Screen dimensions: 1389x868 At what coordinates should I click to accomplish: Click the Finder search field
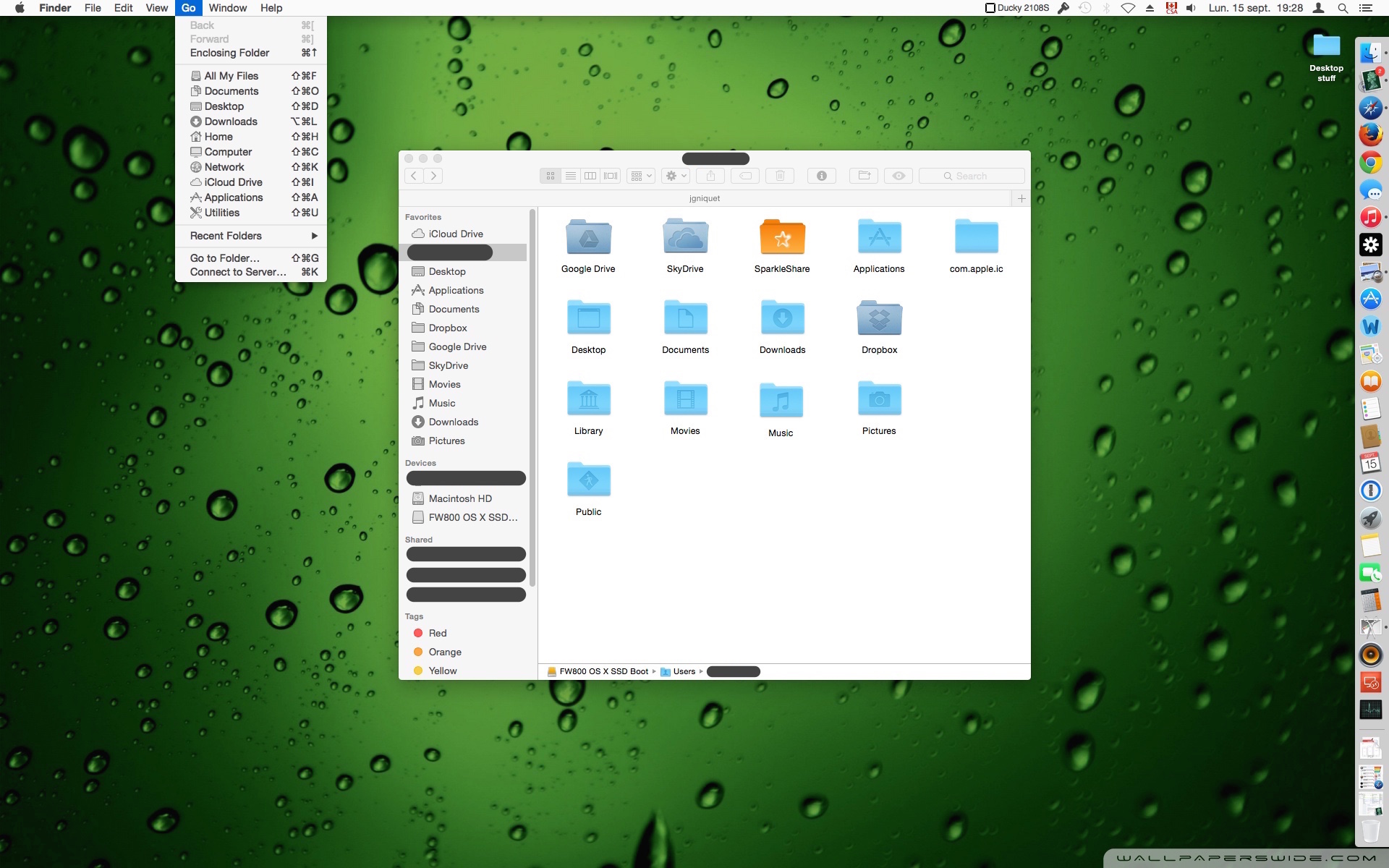click(972, 176)
